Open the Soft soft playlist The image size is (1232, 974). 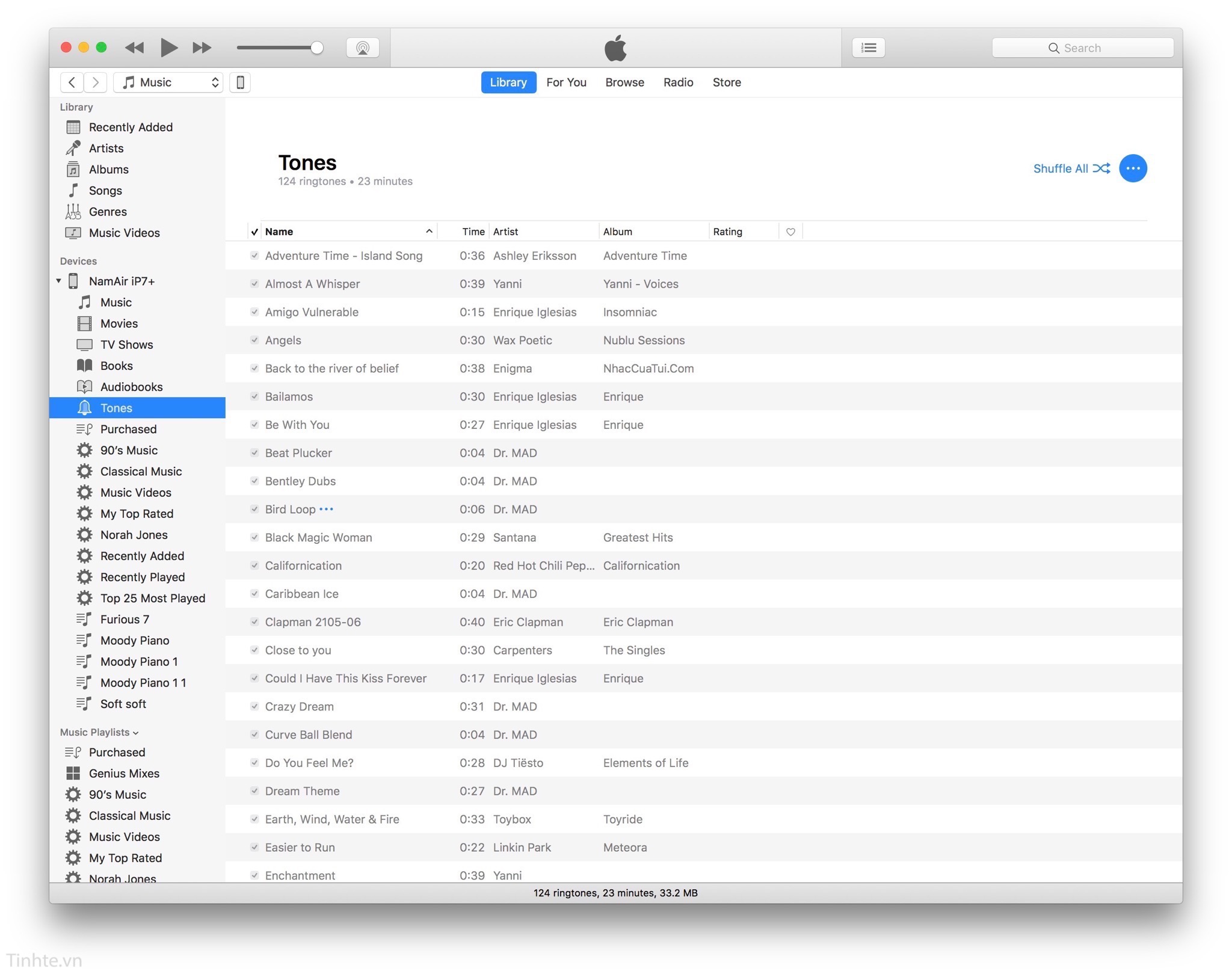click(123, 704)
